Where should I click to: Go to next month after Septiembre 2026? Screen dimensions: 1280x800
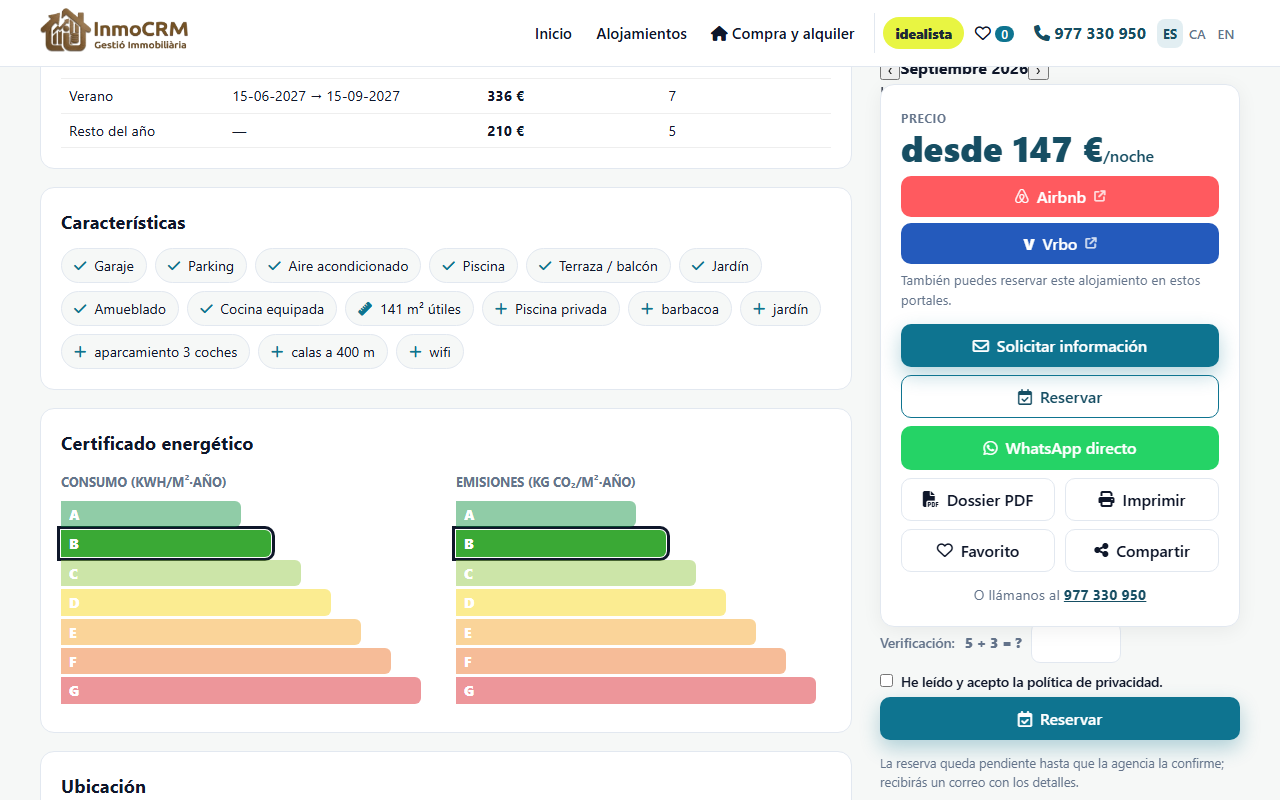click(1038, 71)
